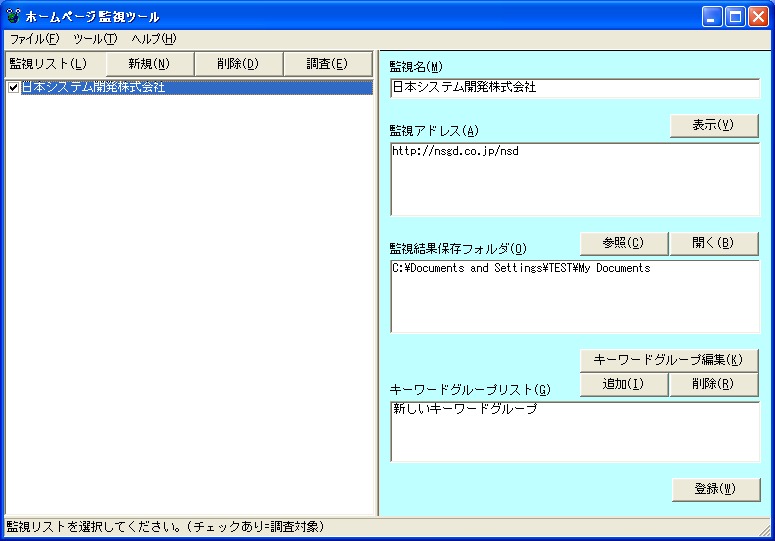Click the 新規(N) button
775x541 pixels.
149,64
